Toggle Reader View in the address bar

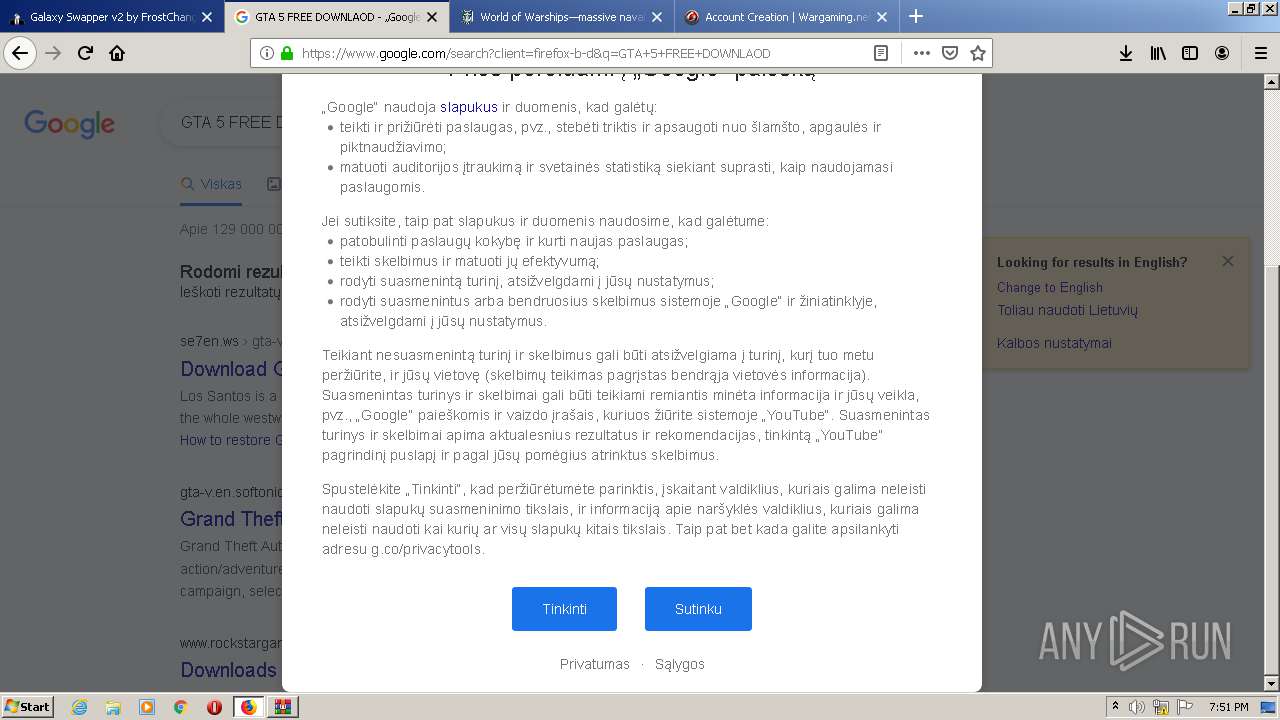(881, 53)
